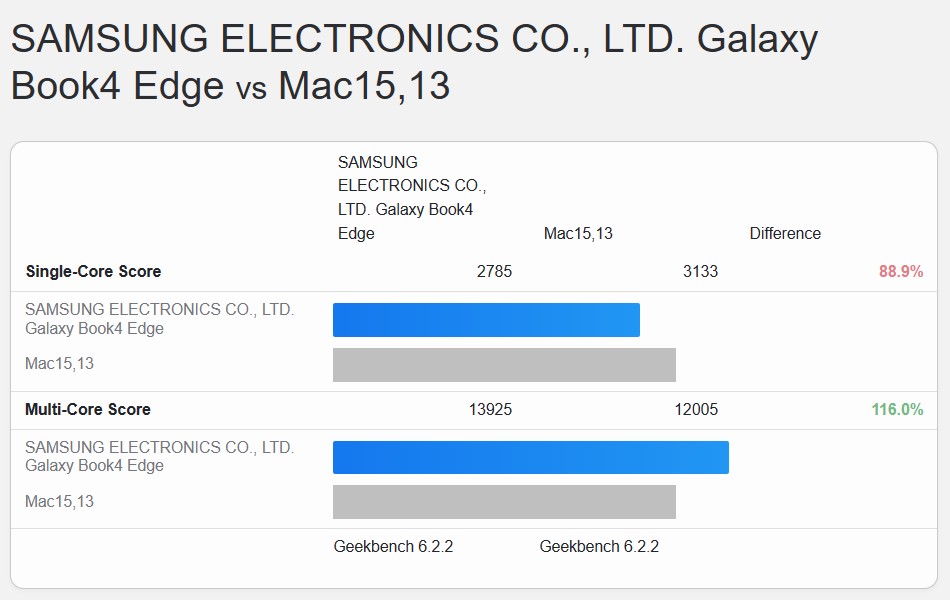Click the Samsung single-core score 2785
Image resolution: width=950 pixels, height=600 pixels.
tap(494, 271)
